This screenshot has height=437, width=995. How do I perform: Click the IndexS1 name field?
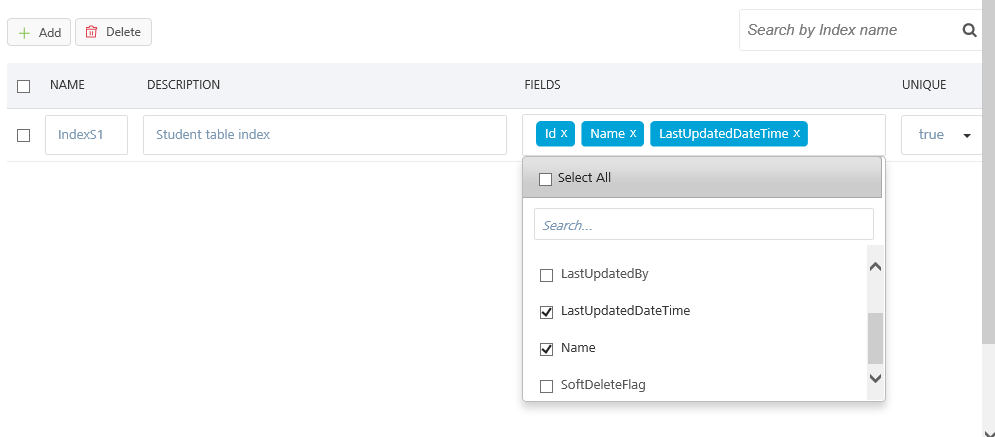pos(86,135)
